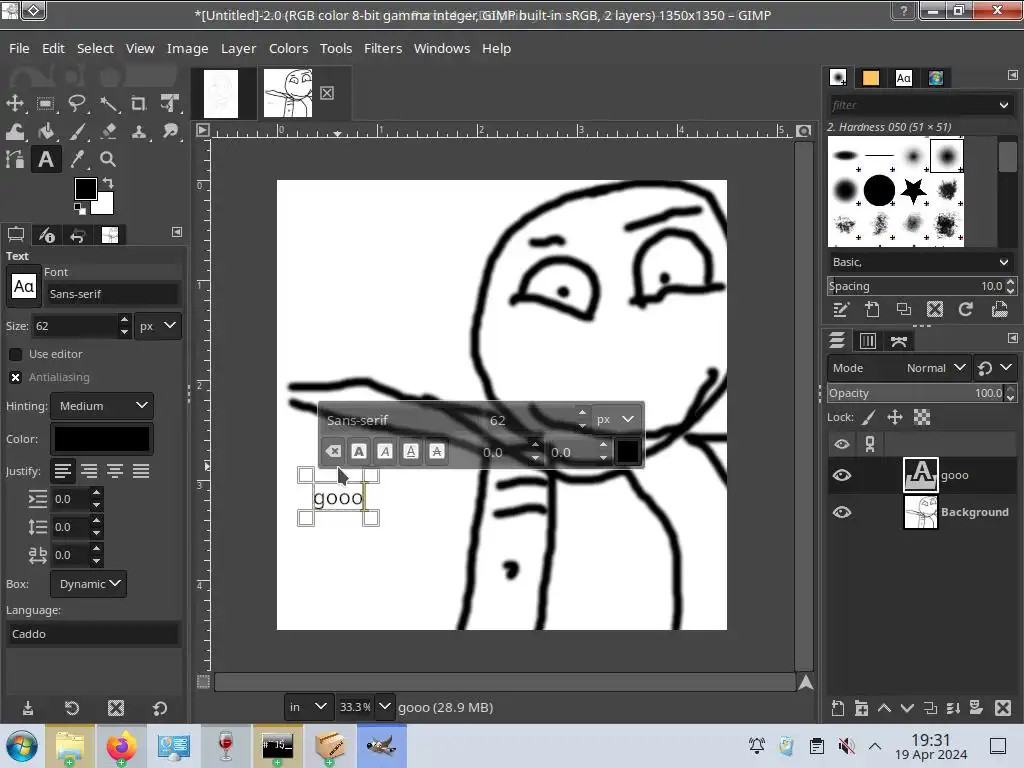Toggle lock position and size
Screen dimensions: 1024x768
coord(895,417)
